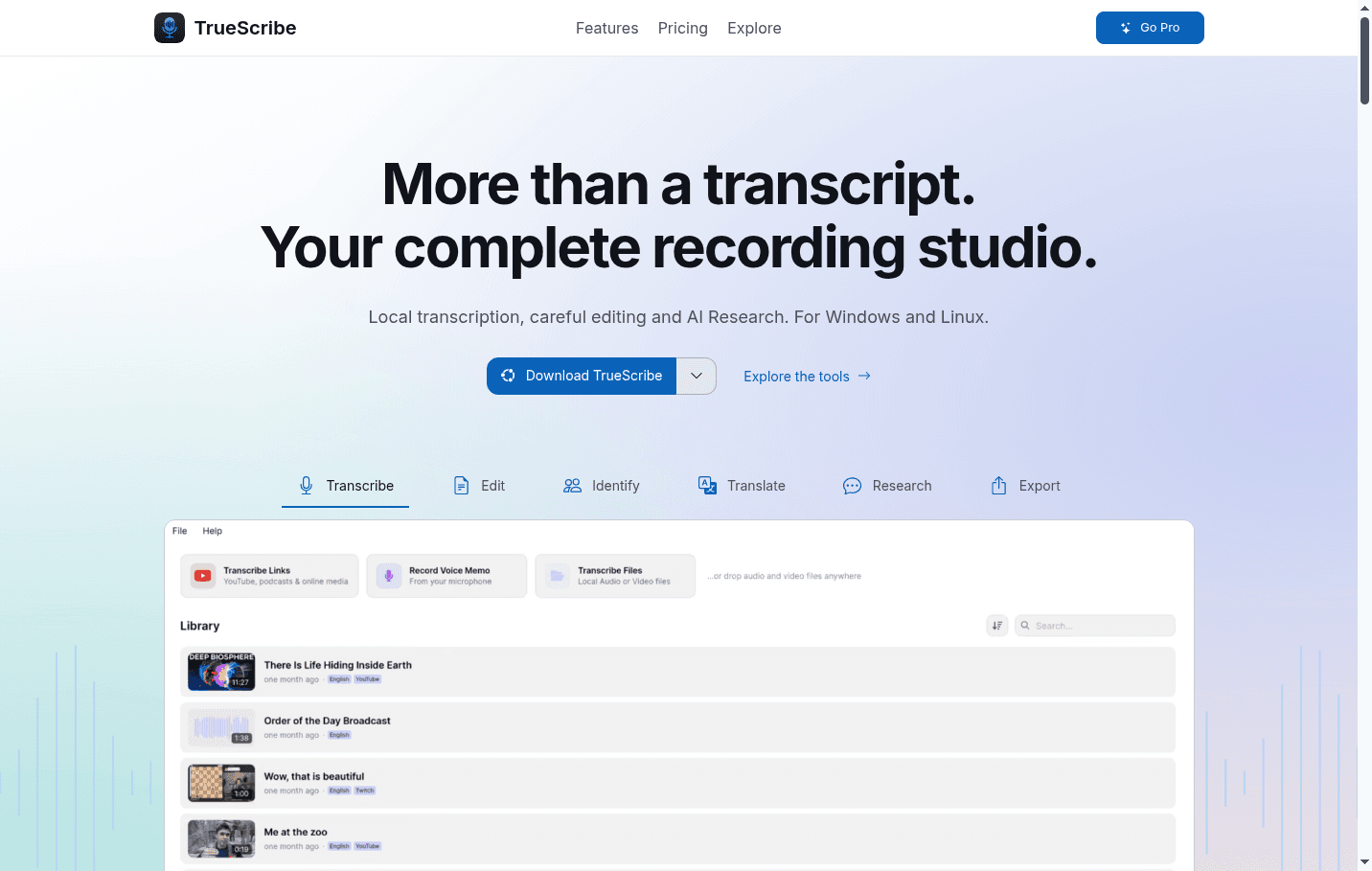Follow the Explore the tools link
Viewport: 1372px width, 871px height.
pos(807,377)
